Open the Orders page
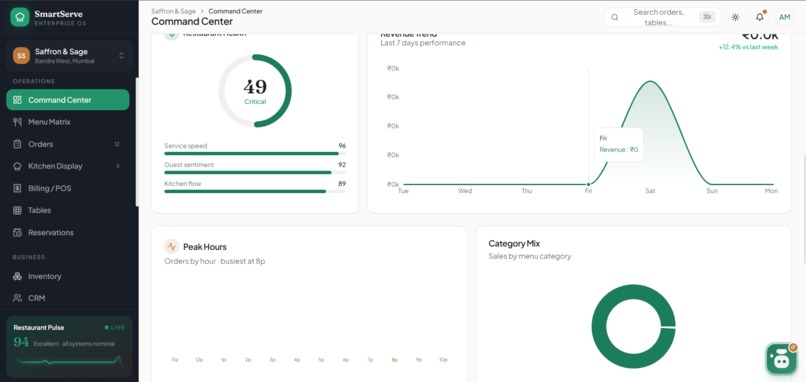 68,144
